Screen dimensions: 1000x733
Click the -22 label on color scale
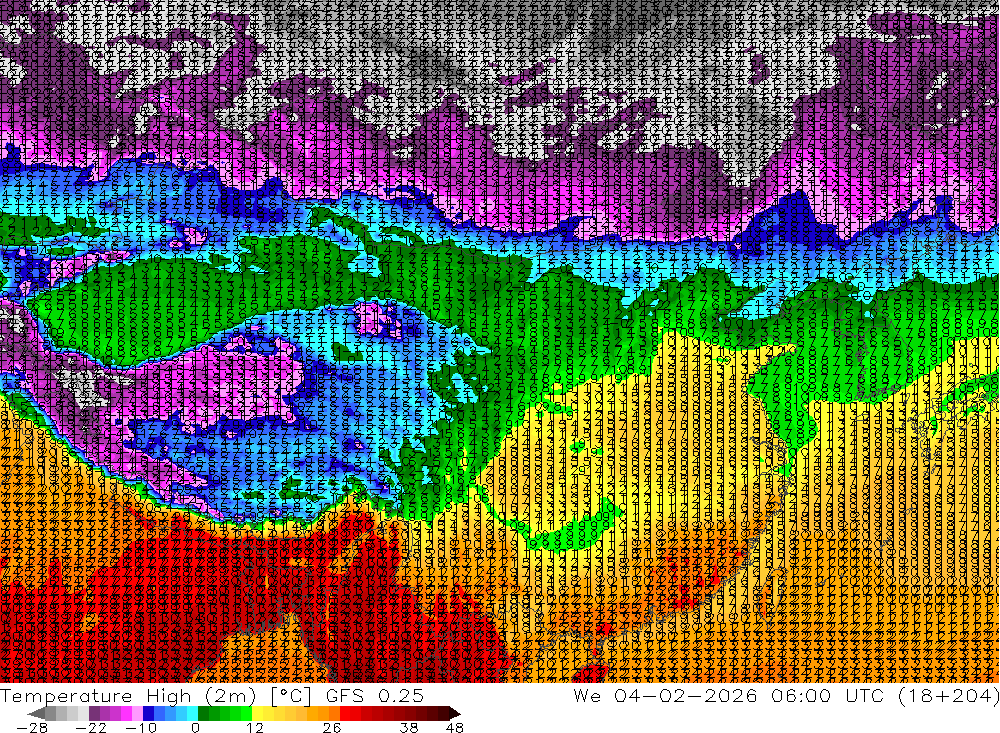(91, 728)
